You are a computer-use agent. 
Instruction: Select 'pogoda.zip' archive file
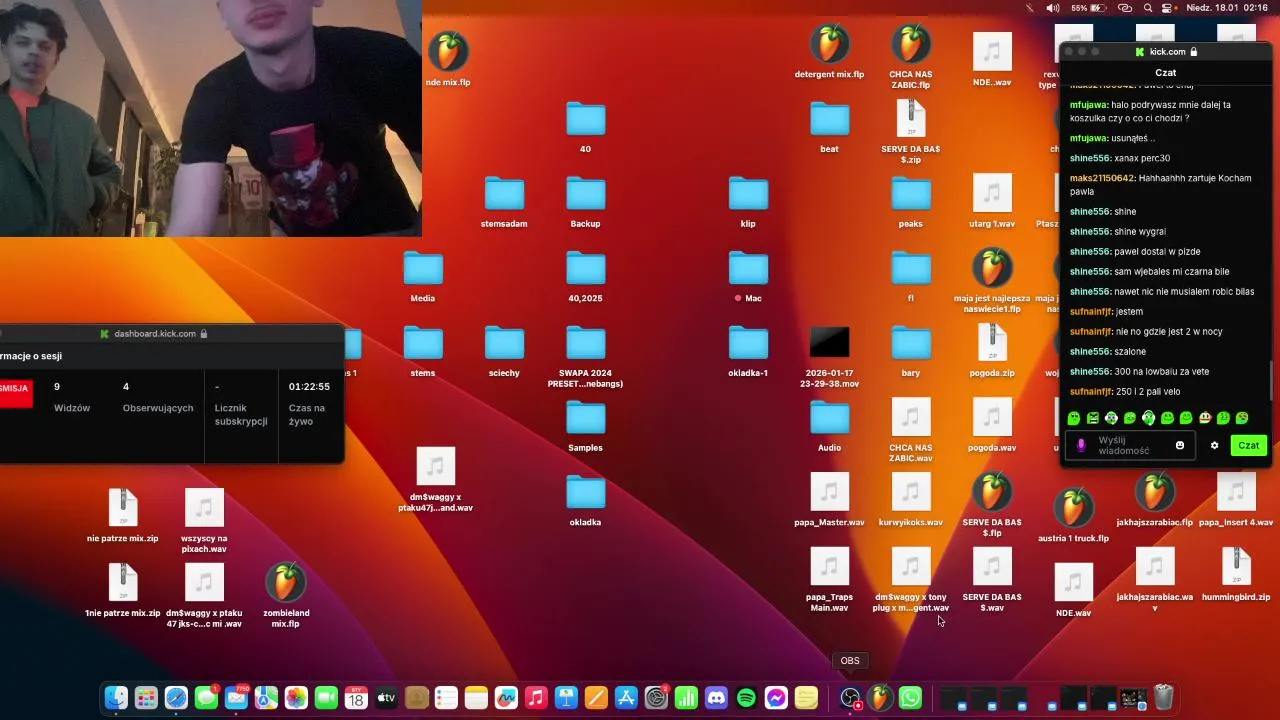[992, 351]
